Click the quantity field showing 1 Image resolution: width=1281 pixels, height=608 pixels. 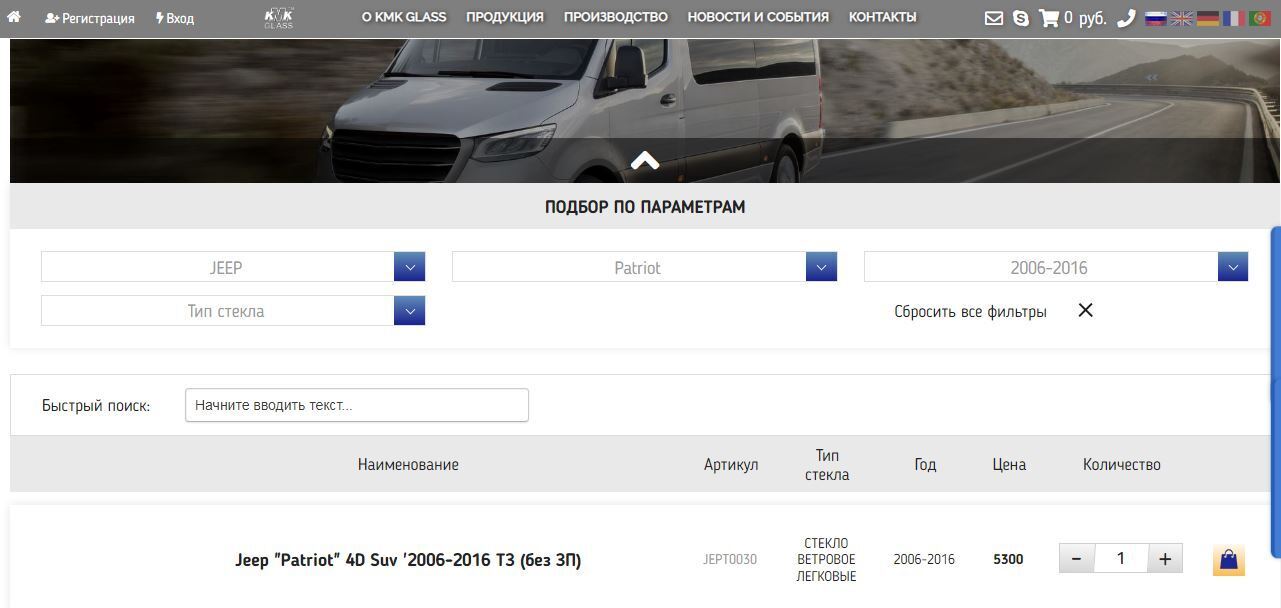[1121, 559]
